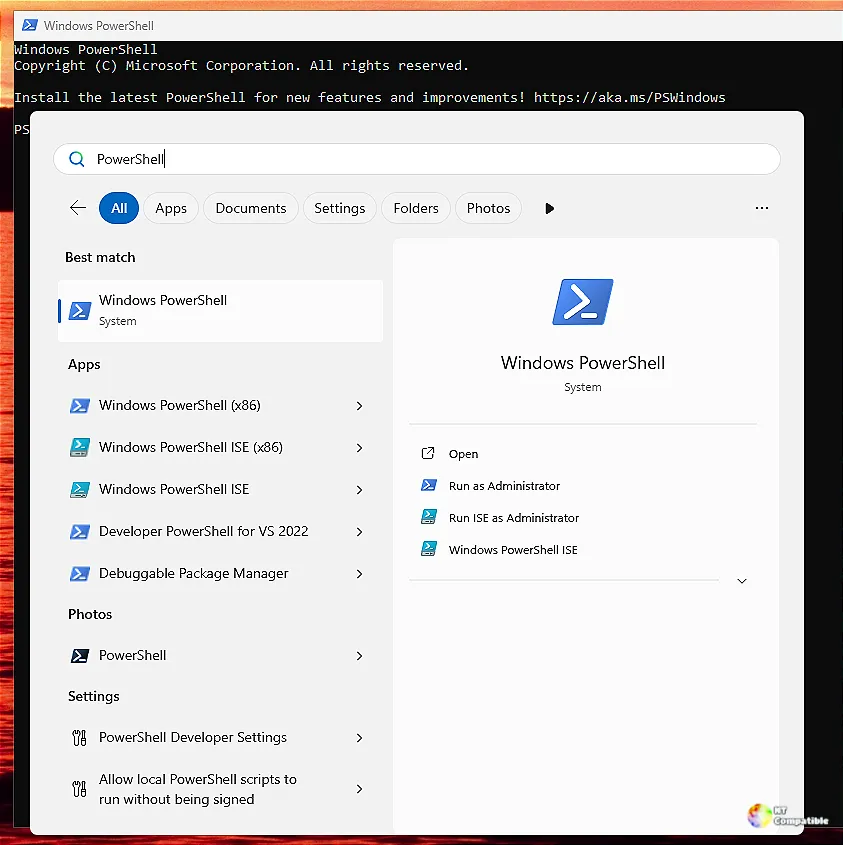Click the PowerShell window title bar icon

30,25
